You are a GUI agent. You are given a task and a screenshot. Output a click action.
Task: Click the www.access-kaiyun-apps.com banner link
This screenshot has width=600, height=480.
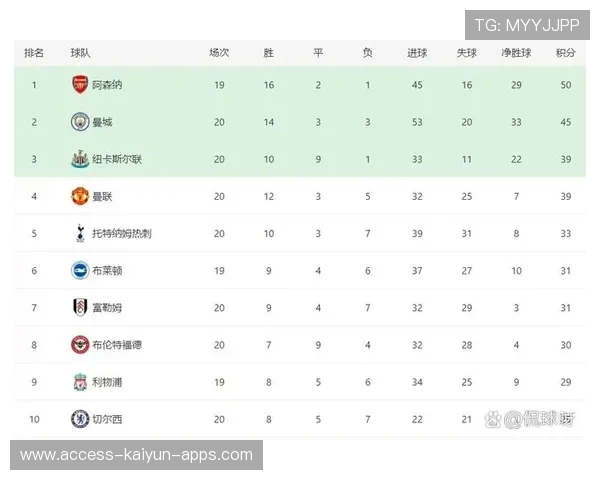point(136,455)
